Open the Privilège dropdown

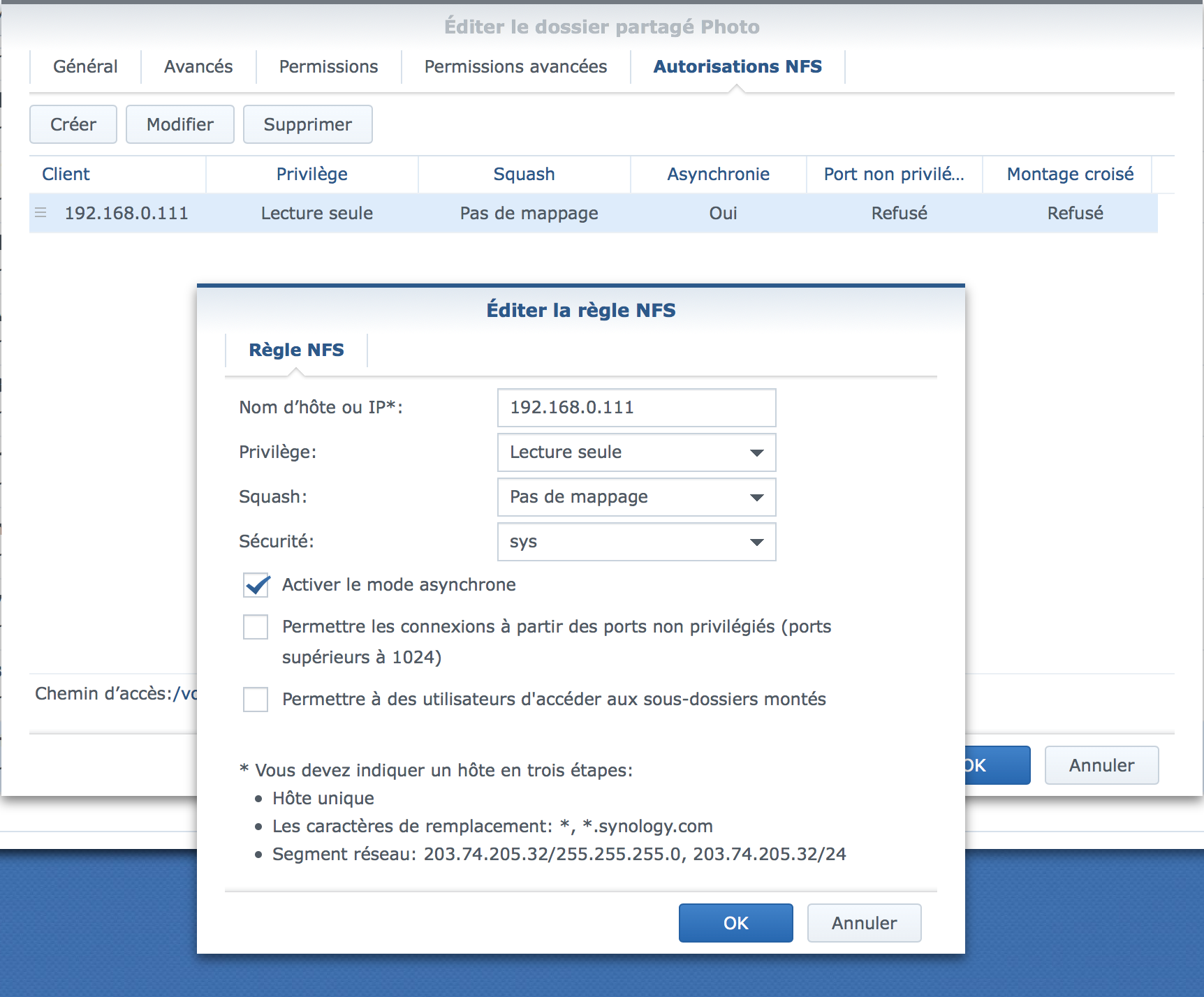coord(636,452)
